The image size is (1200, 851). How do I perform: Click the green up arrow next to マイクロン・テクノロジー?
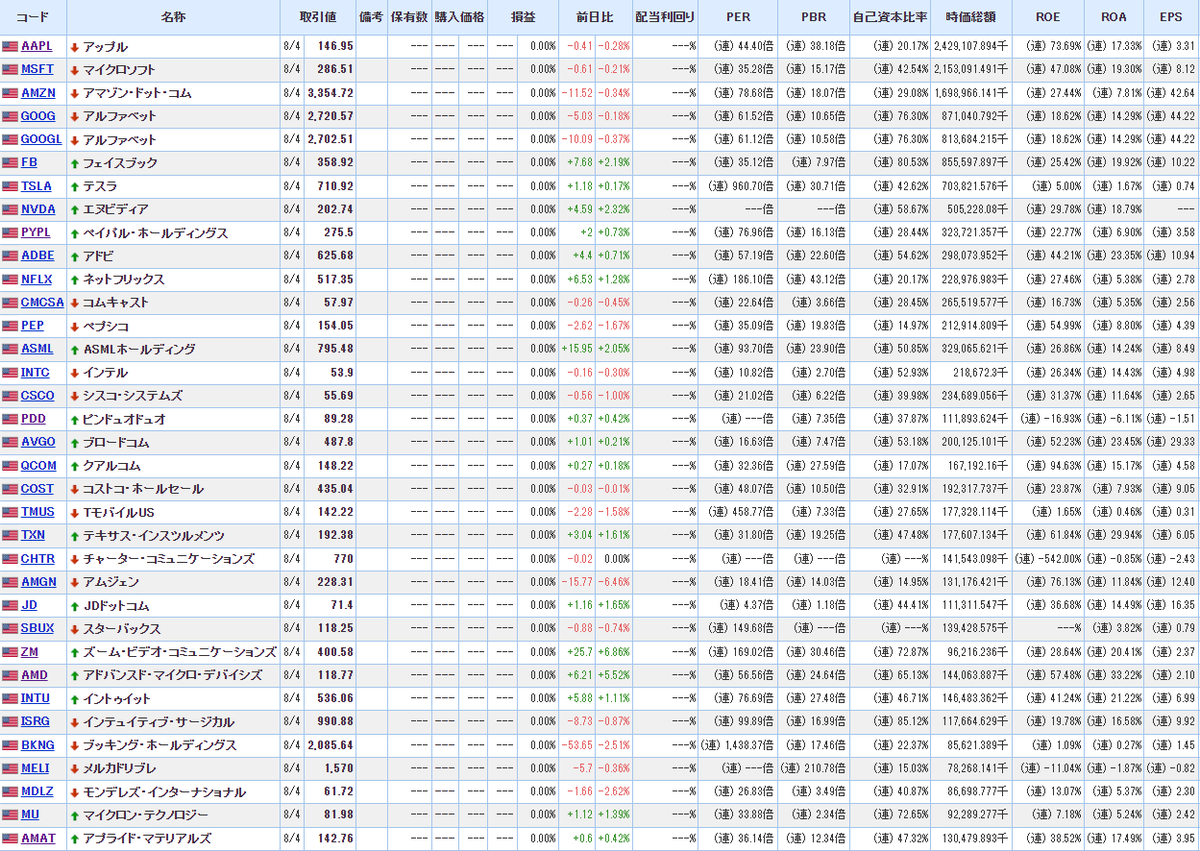click(74, 815)
